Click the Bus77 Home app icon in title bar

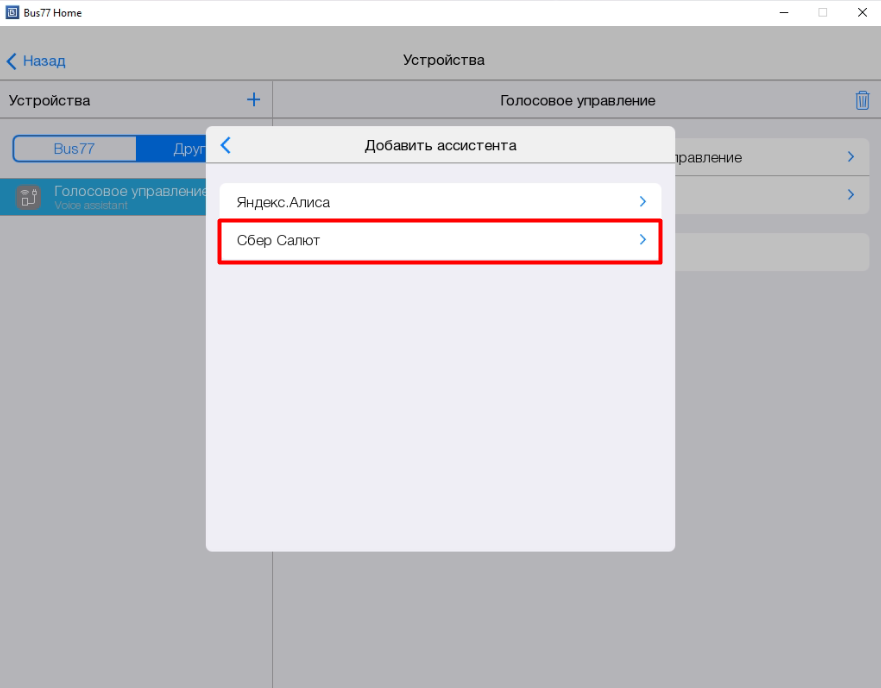(x=12, y=13)
